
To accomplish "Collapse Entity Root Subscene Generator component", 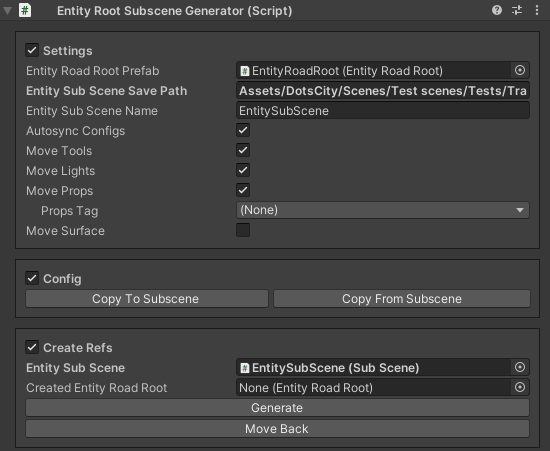I will tap(7, 11).
